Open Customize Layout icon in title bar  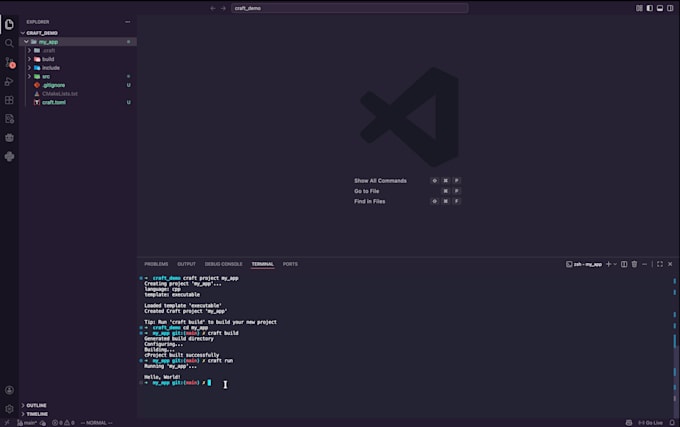click(639, 8)
